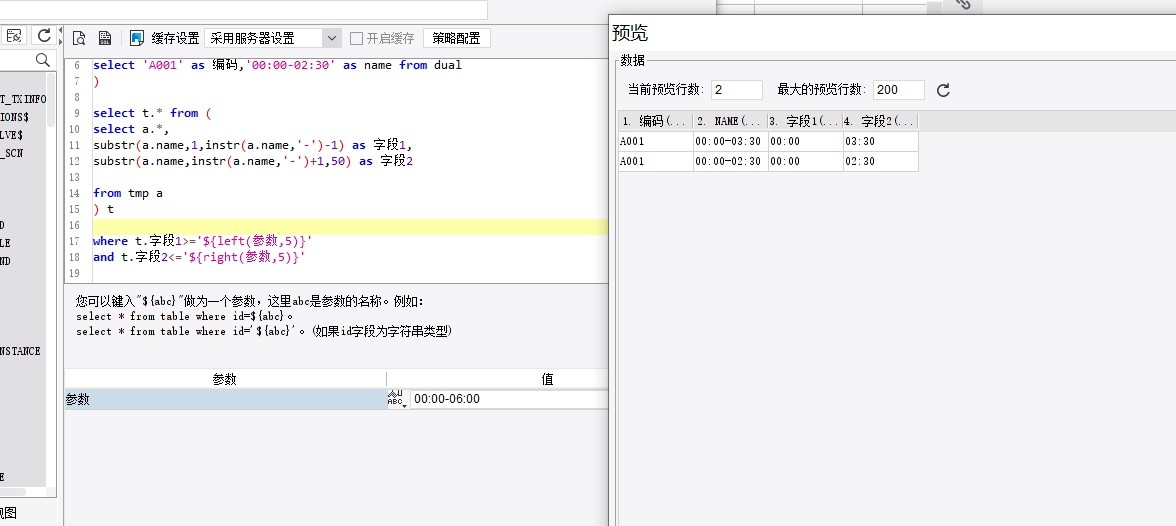Click the SQL file icon in toolbar

[105, 38]
